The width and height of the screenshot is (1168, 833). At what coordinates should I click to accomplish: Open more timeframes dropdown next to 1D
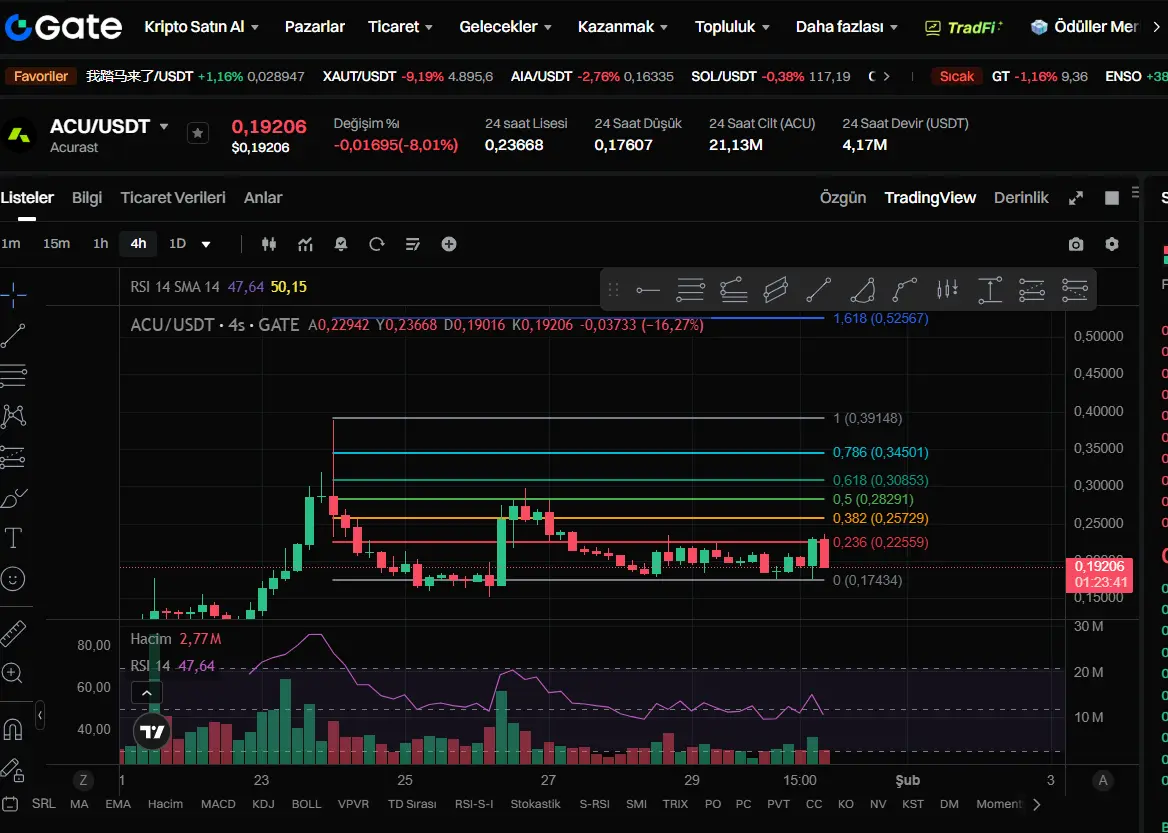[206, 244]
